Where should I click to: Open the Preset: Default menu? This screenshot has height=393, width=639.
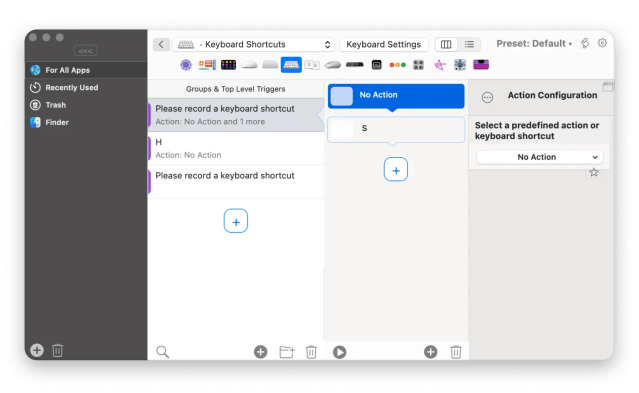pyautogui.click(x=534, y=44)
